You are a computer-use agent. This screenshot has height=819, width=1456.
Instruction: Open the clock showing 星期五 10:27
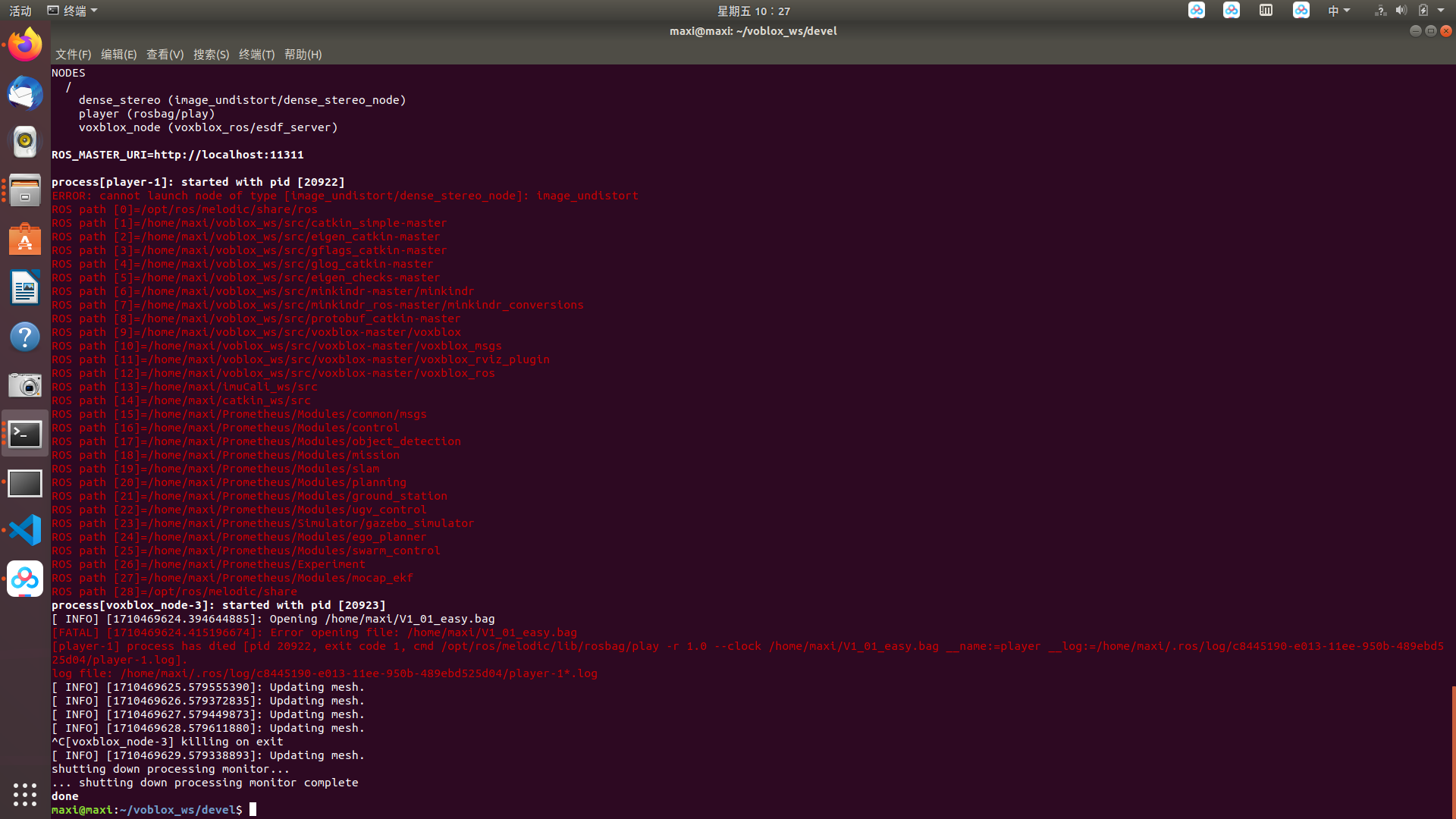753,11
